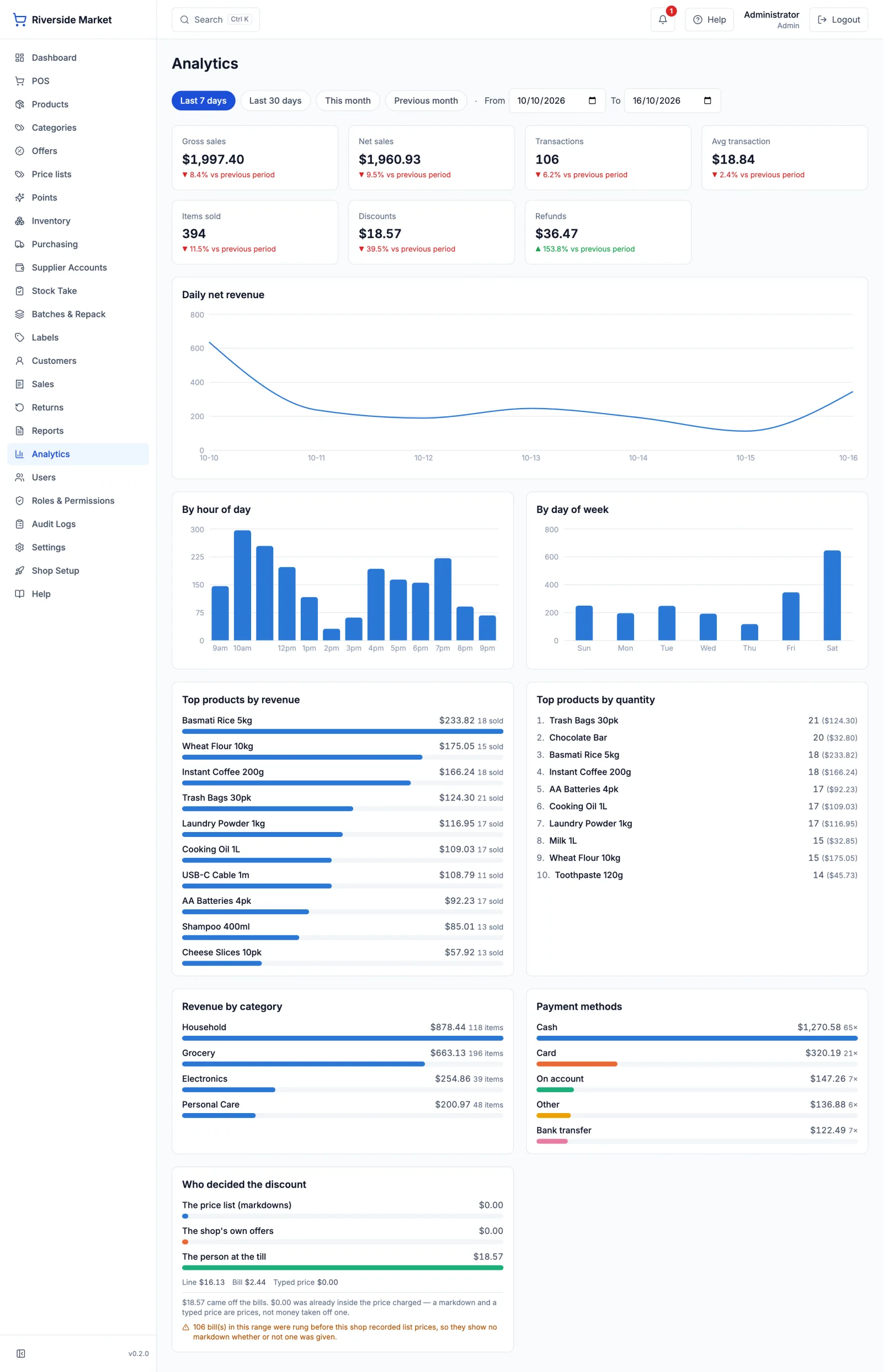This screenshot has height=1372, width=883.
Task: Click the 10am bar in hourly chart
Action: (x=242, y=585)
